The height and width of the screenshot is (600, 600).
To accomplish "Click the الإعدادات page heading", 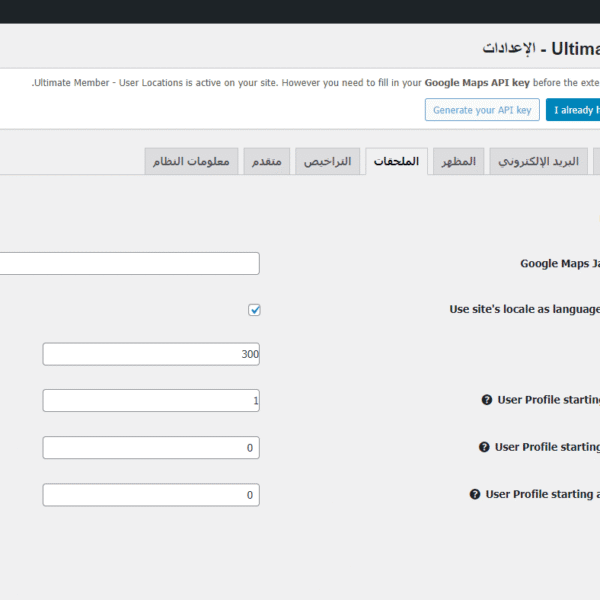I will (x=509, y=49).
